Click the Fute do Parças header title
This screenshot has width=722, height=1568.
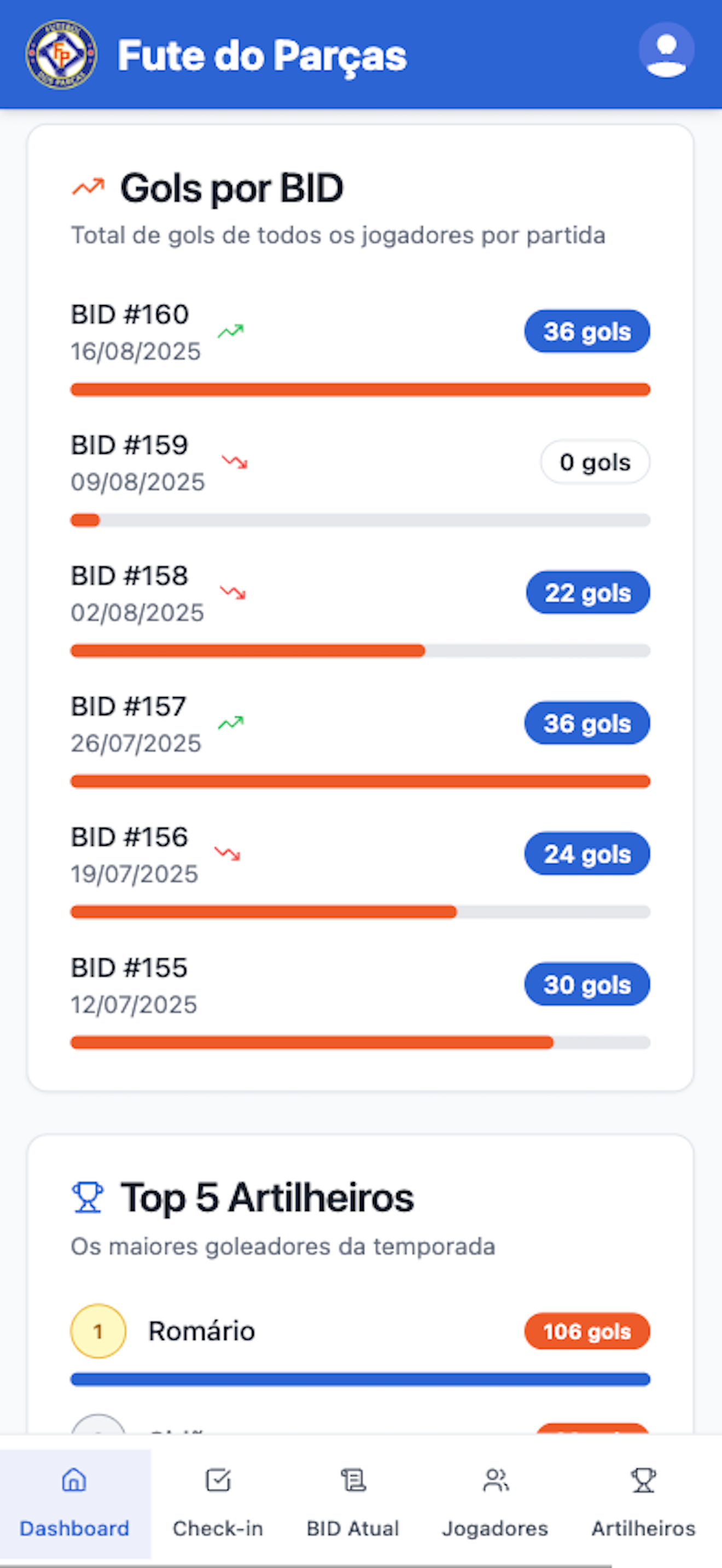[262, 56]
